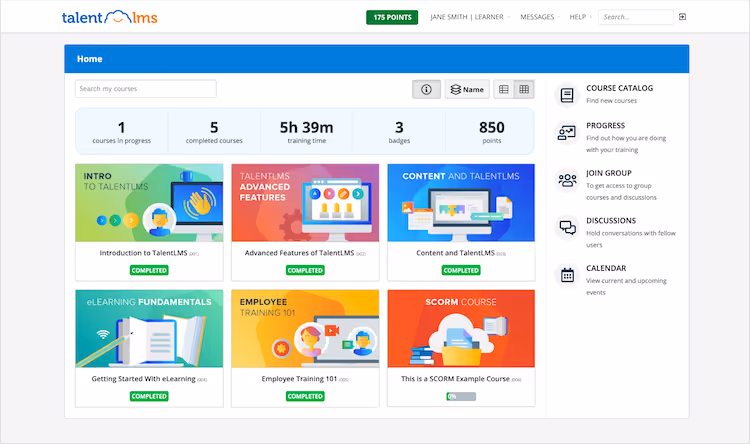Click the TalentLMS logo
This screenshot has width=750, height=444.
(110, 17)
